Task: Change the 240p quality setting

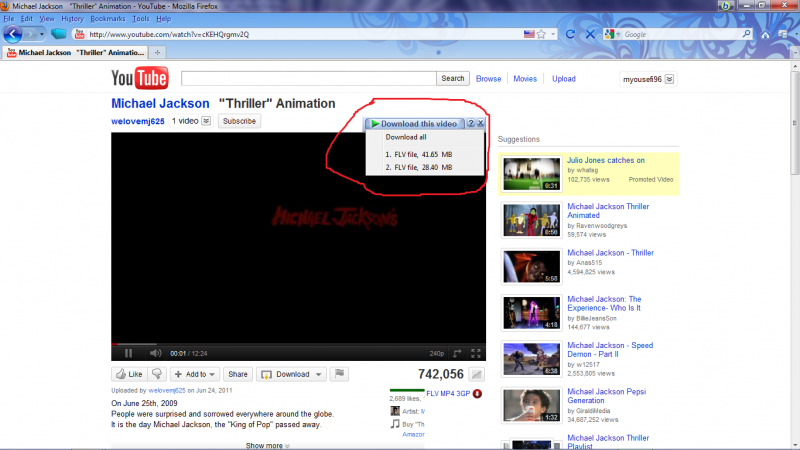Action: pos(437,354)
